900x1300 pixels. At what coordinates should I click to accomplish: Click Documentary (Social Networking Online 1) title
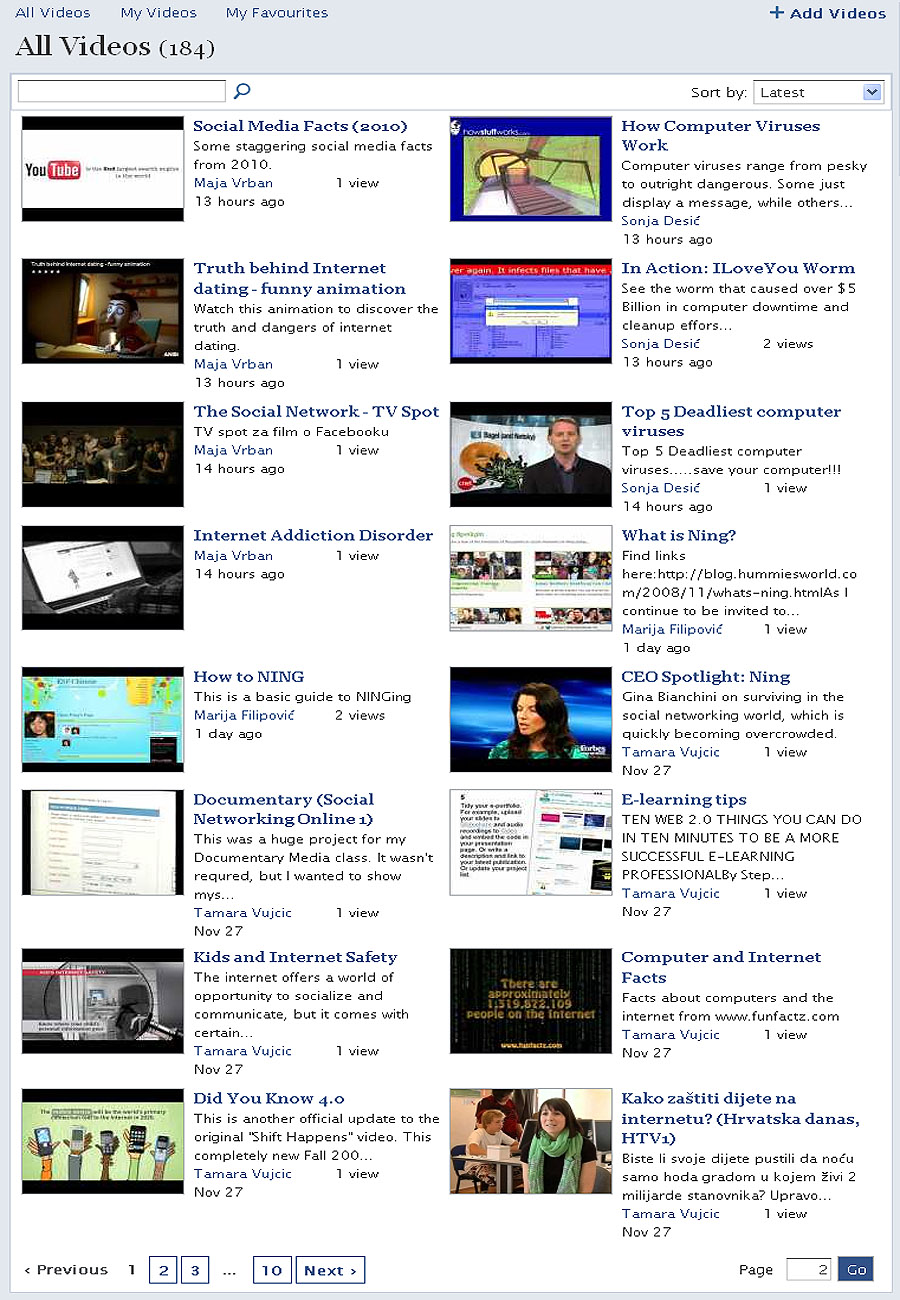(284, 809)
